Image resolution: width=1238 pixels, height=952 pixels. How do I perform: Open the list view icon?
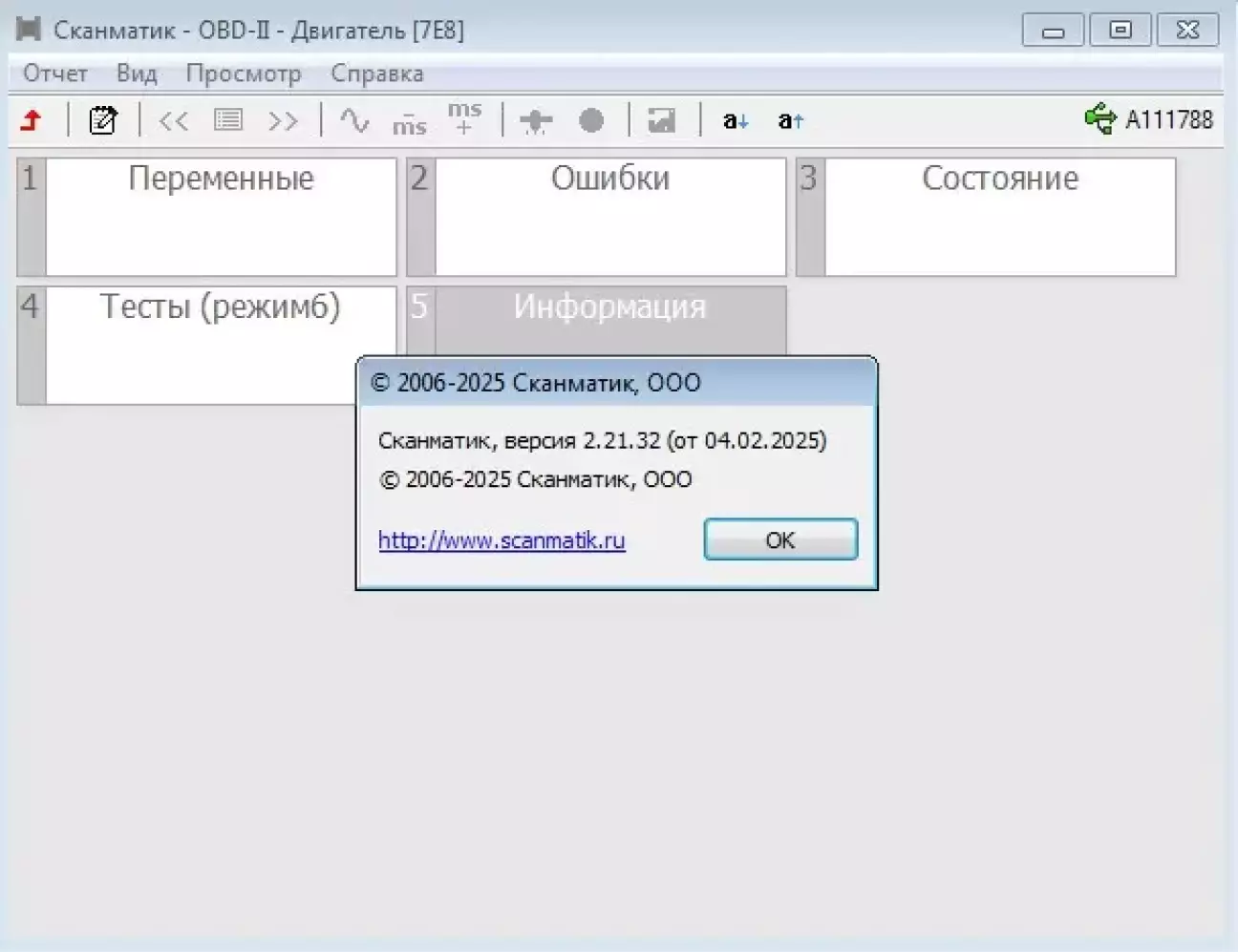(x=228, y=119)
